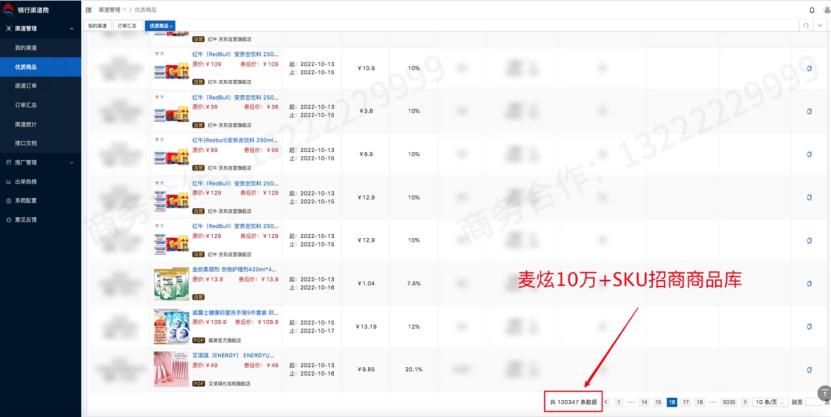Open the user account icon in the header

(828, 10)
